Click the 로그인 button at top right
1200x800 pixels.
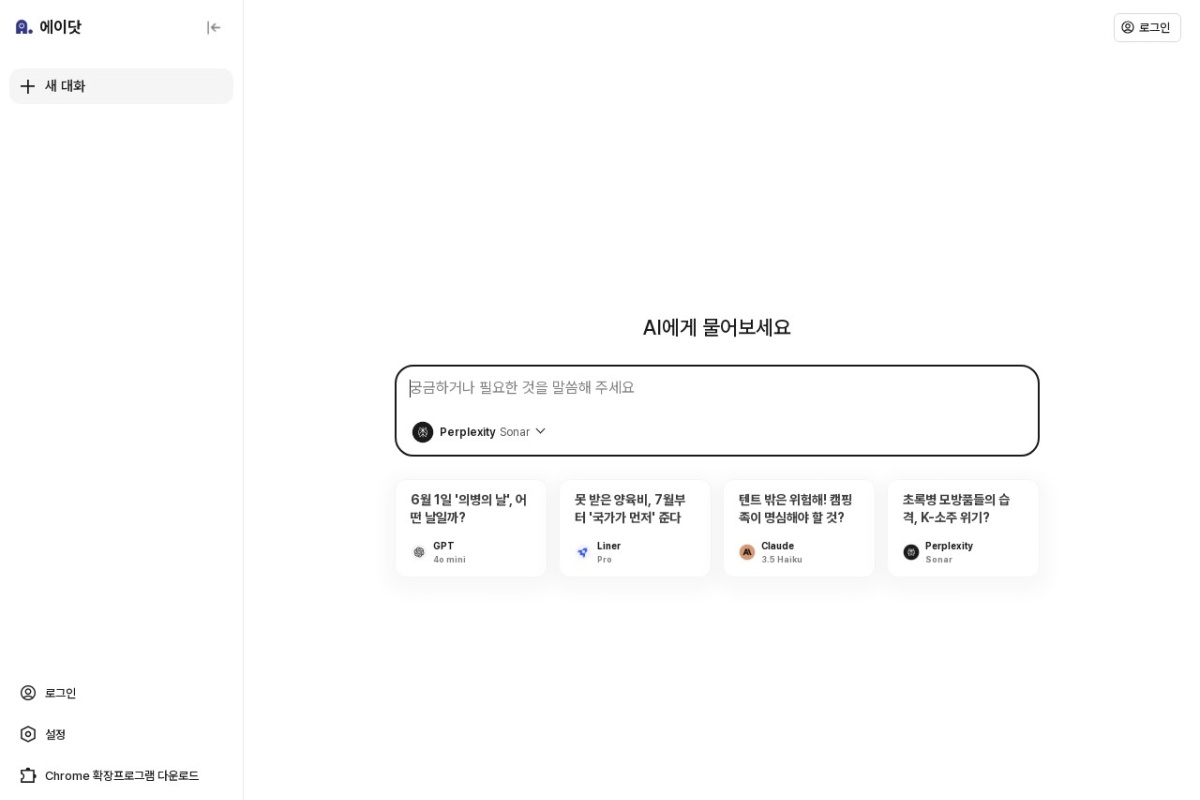click(x=1147, y=28)
